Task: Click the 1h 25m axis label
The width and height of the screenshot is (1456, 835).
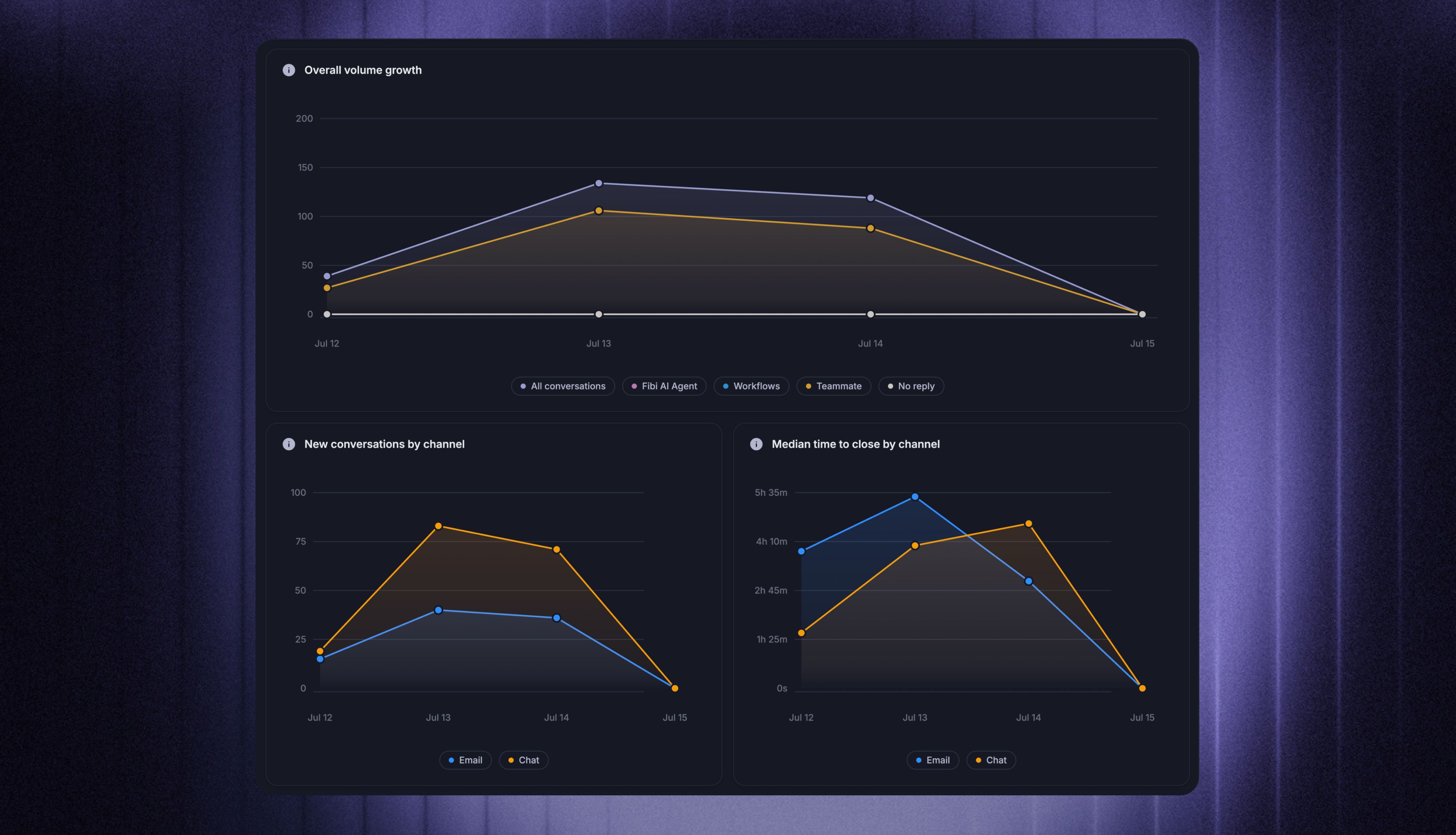Action: coord(772,639)
